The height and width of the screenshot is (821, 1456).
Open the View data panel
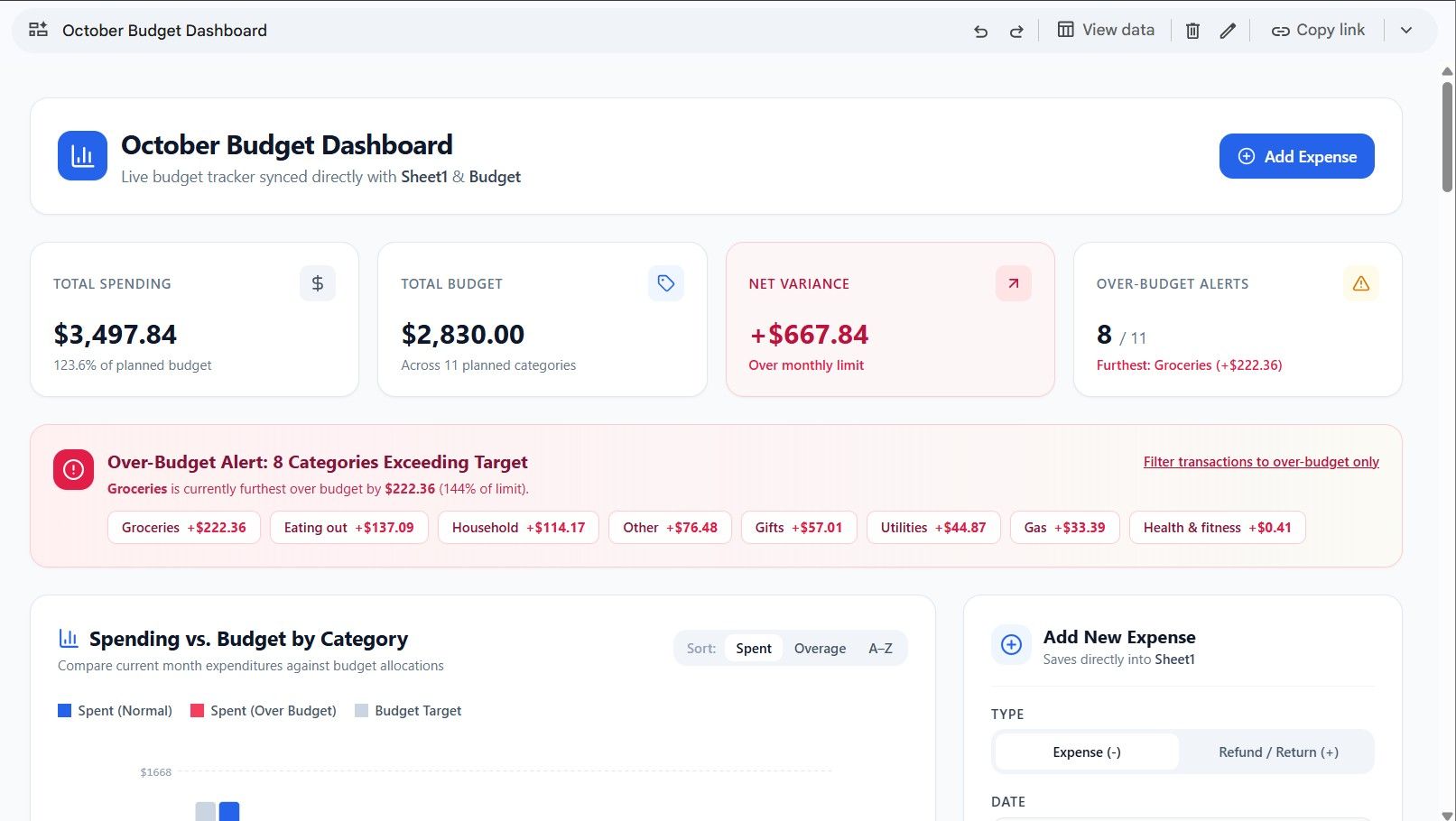[x=1106, y=30]
